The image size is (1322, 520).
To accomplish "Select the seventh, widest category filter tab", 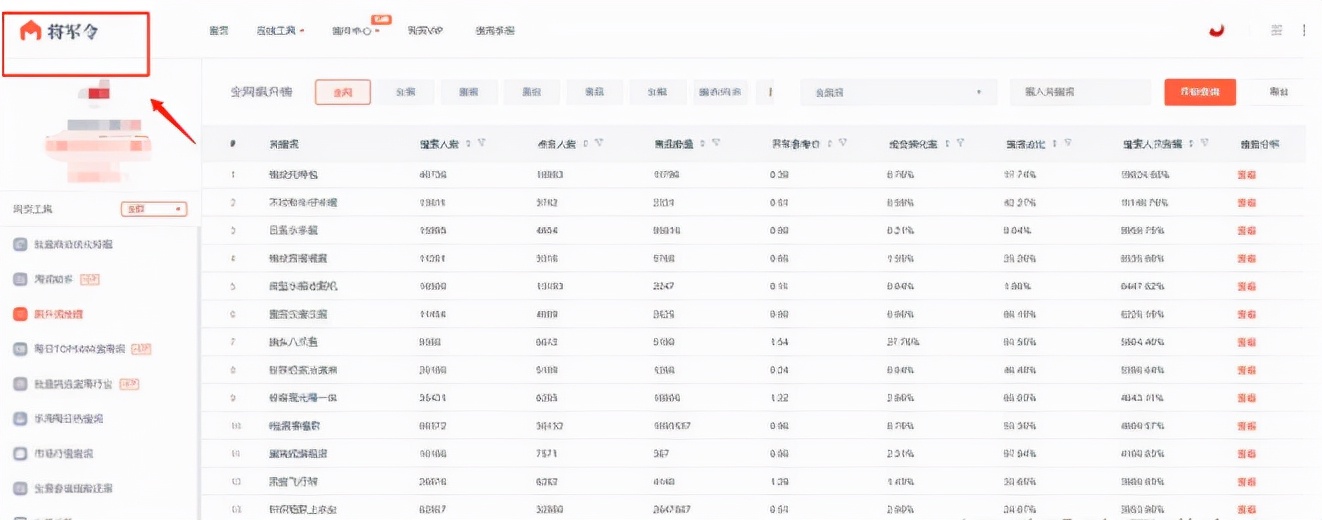I will click(x=720, y=92).
